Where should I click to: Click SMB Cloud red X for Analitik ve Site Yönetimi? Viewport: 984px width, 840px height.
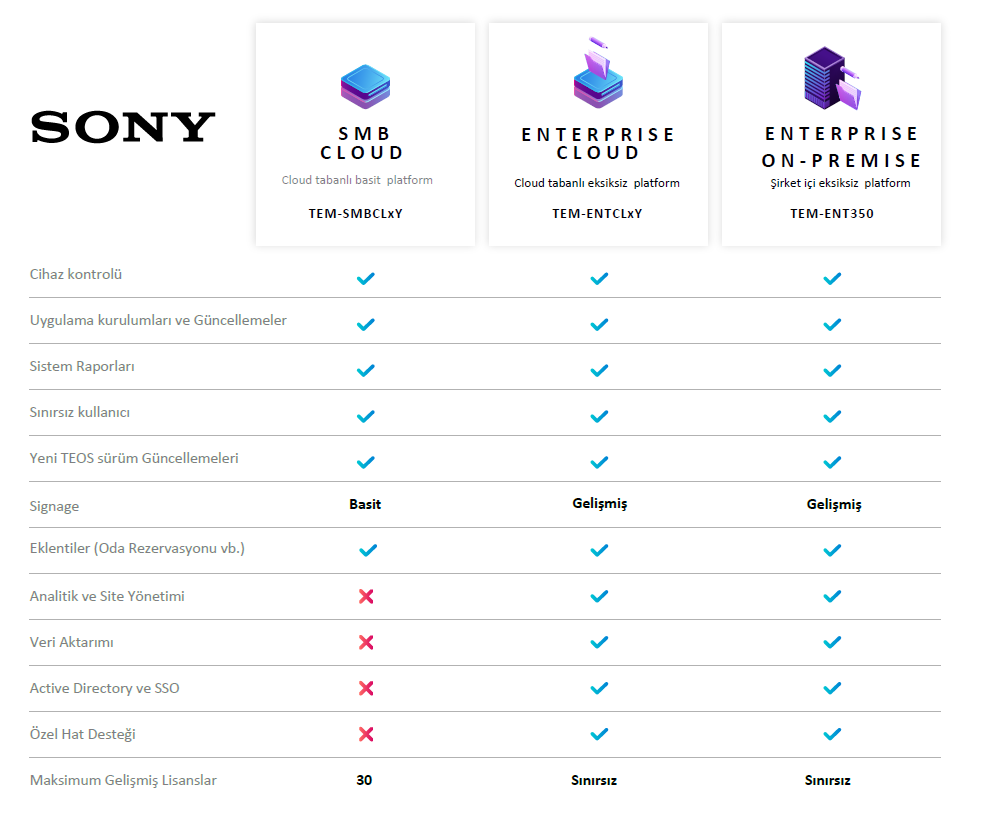coord(366,596)
